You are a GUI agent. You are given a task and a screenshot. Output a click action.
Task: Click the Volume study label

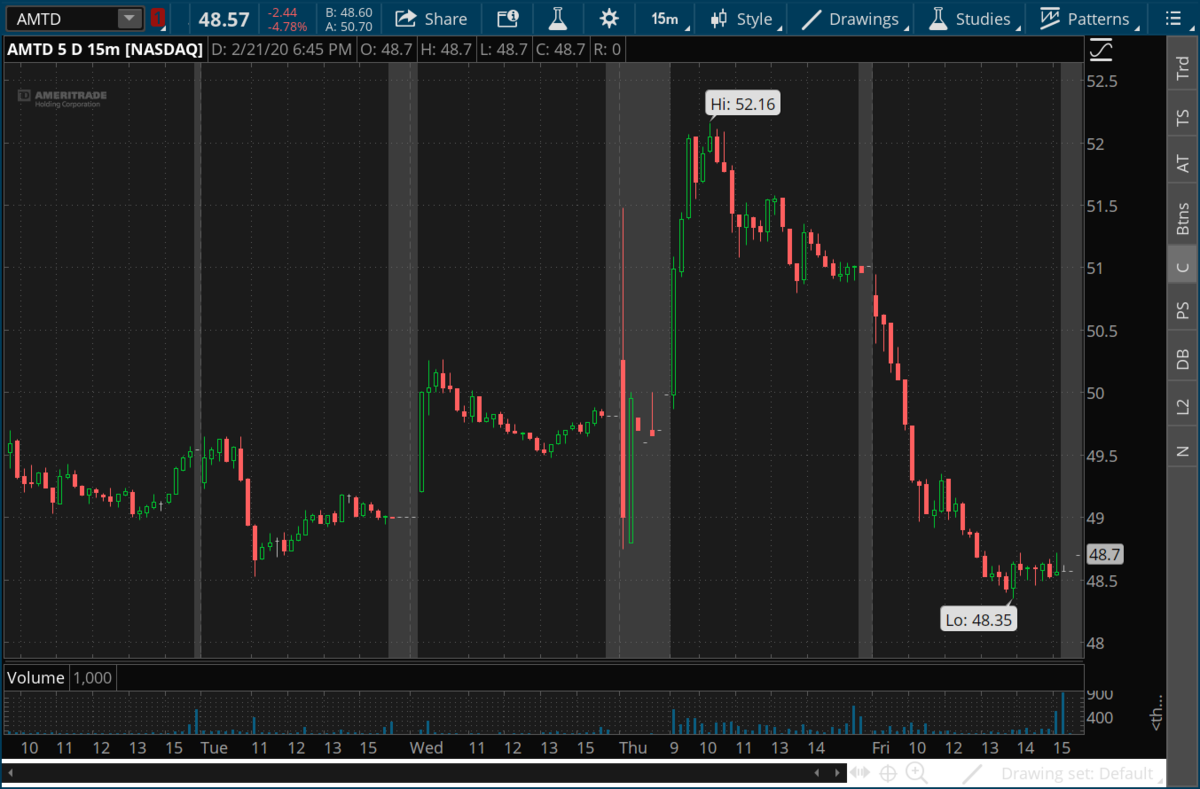[x=36, y=678]
